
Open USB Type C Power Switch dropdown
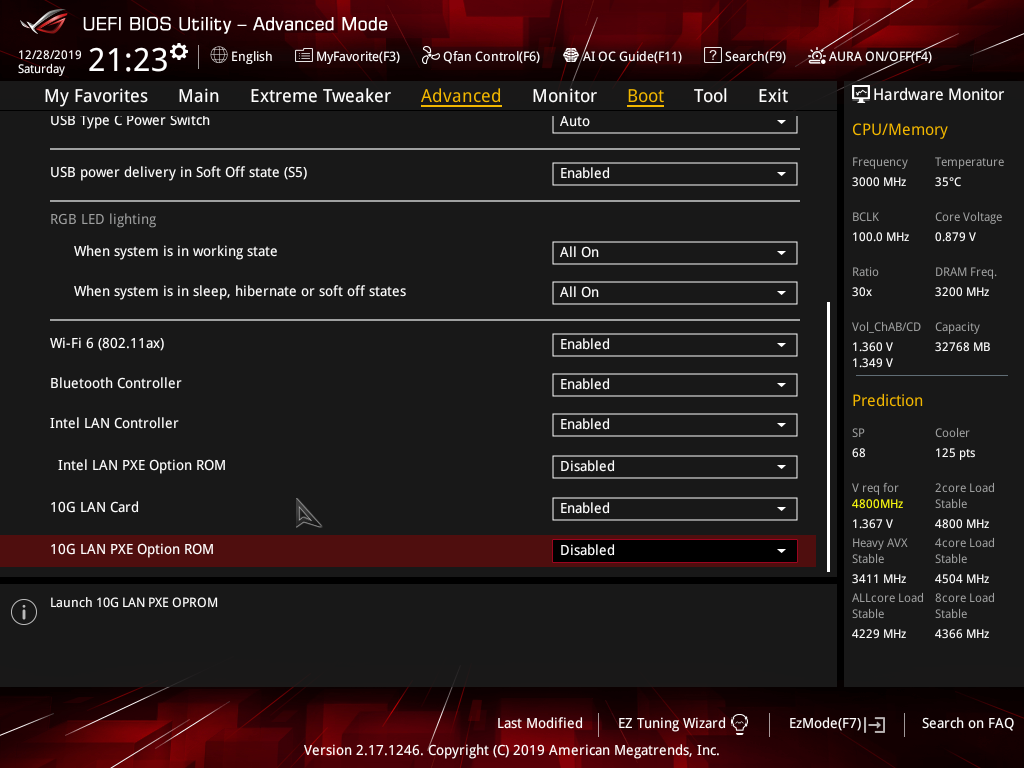pyautogui.click(x=675, y=122)
